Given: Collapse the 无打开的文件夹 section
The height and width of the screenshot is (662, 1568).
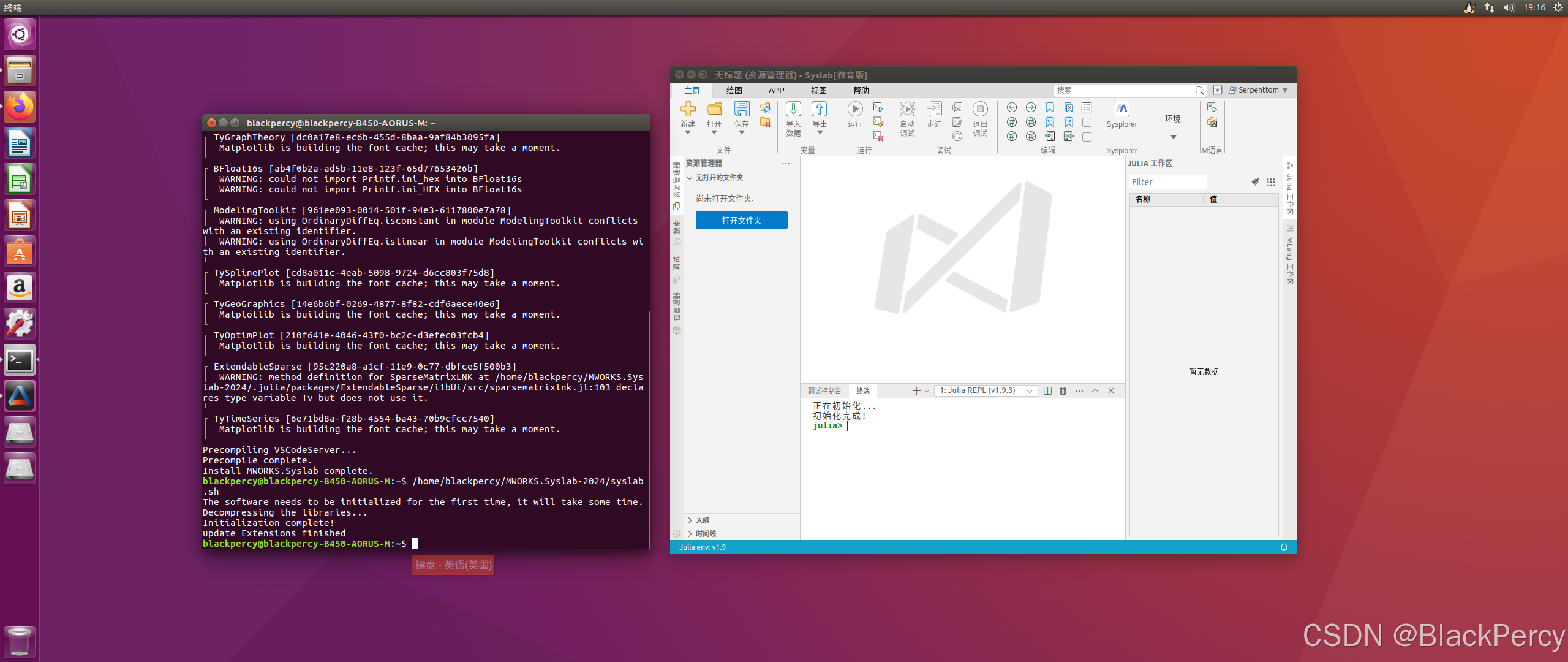Looking at the screenshot, I should coord(742,178).
